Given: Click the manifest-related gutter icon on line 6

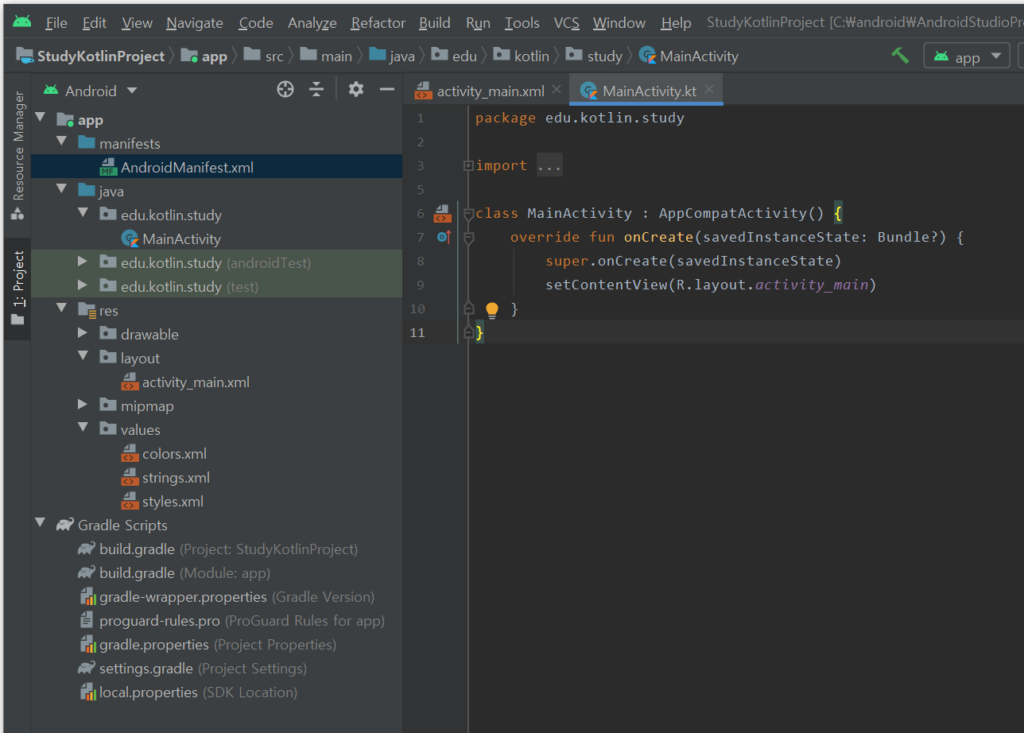Looking at the screenshot, I should point(443,213).
